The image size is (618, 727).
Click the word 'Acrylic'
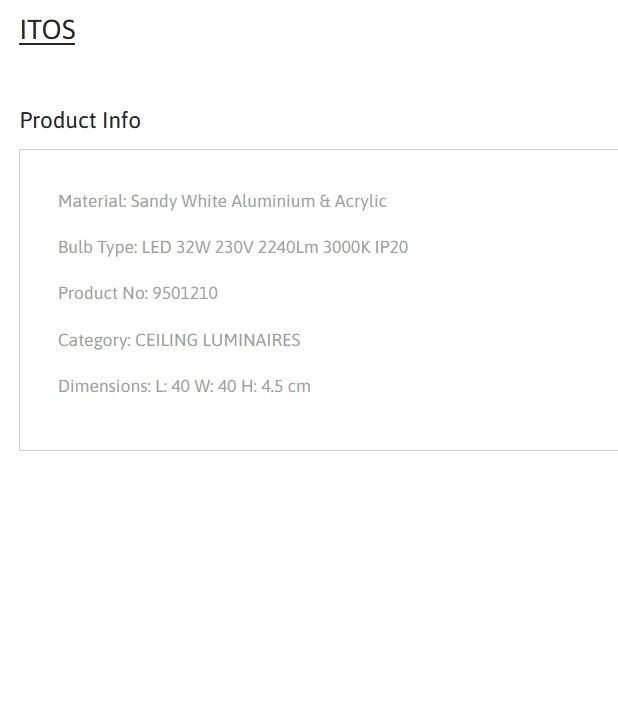(361, 201)
